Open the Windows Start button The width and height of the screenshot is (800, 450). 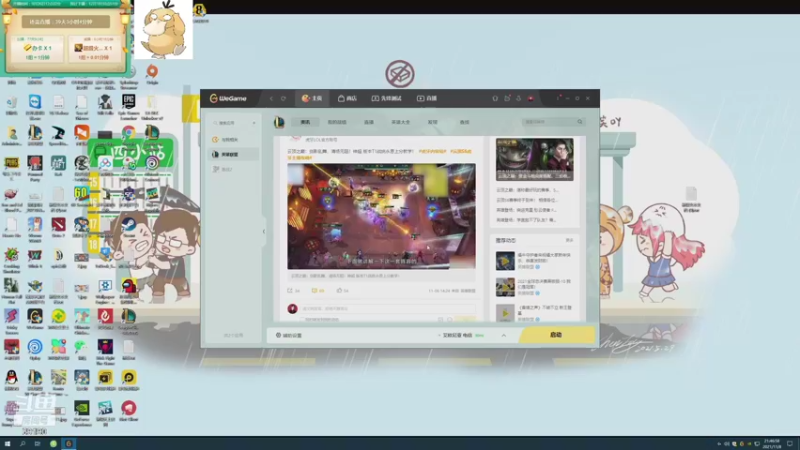(x=7, y=443)
